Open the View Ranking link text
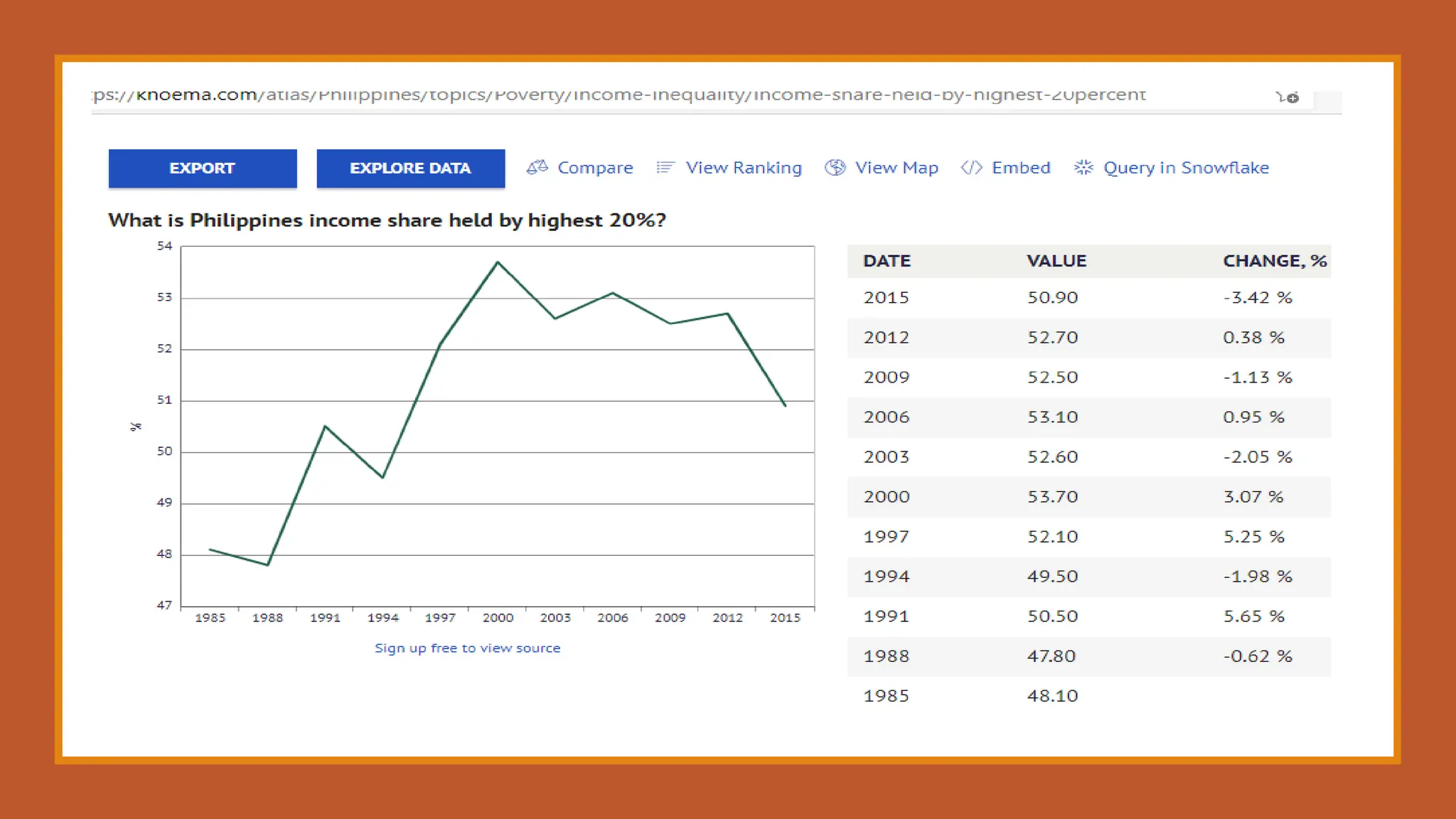This screenshot has width=1456, height=819. pyautogui.click(x=743, y=168)
